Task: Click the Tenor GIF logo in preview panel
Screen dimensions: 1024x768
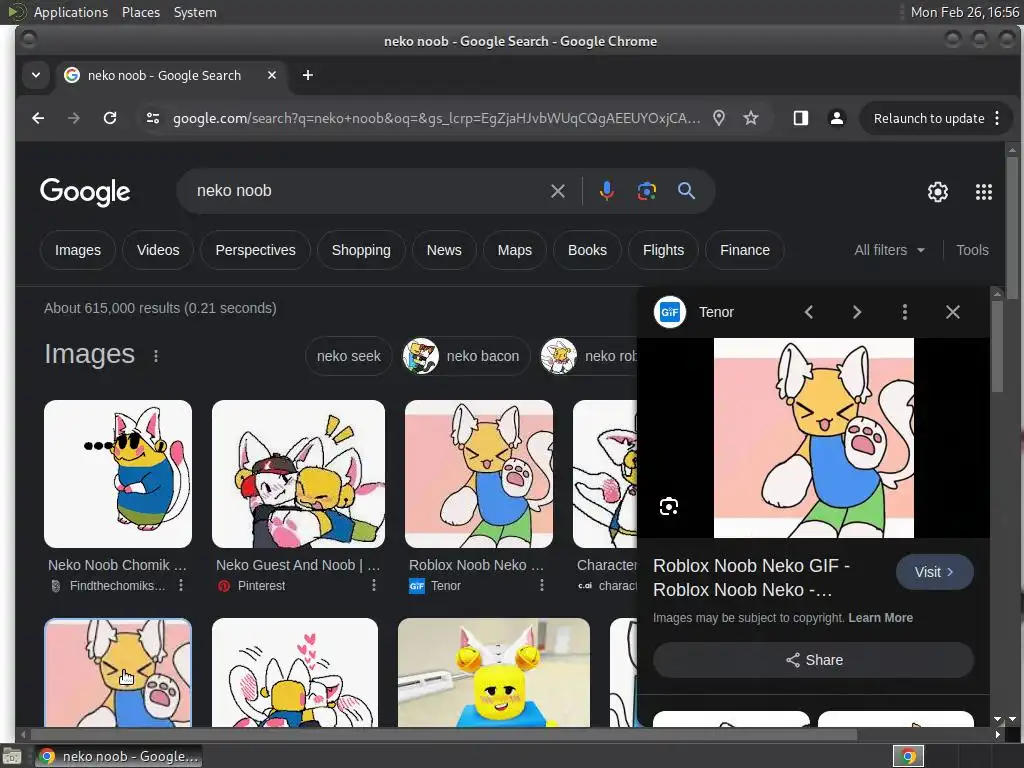Action: pos(670,312)
